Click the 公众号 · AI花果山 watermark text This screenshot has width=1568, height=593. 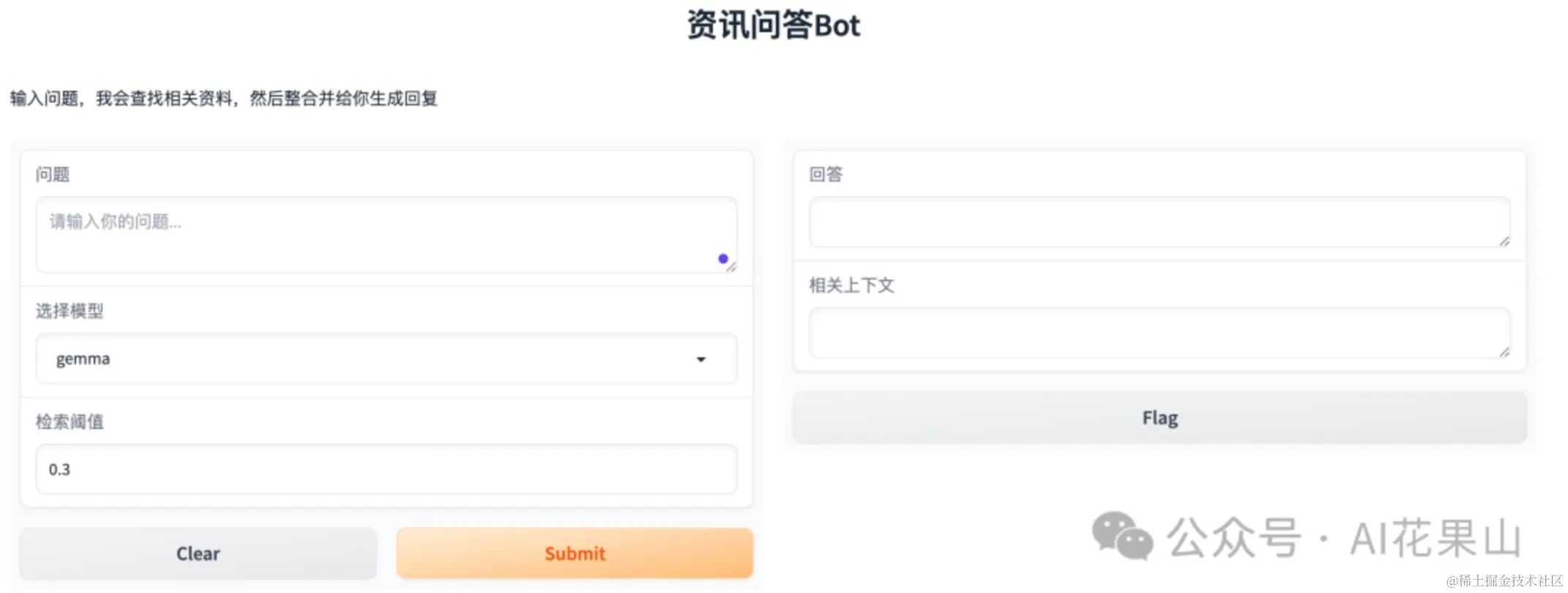[x=1343, y=538]
